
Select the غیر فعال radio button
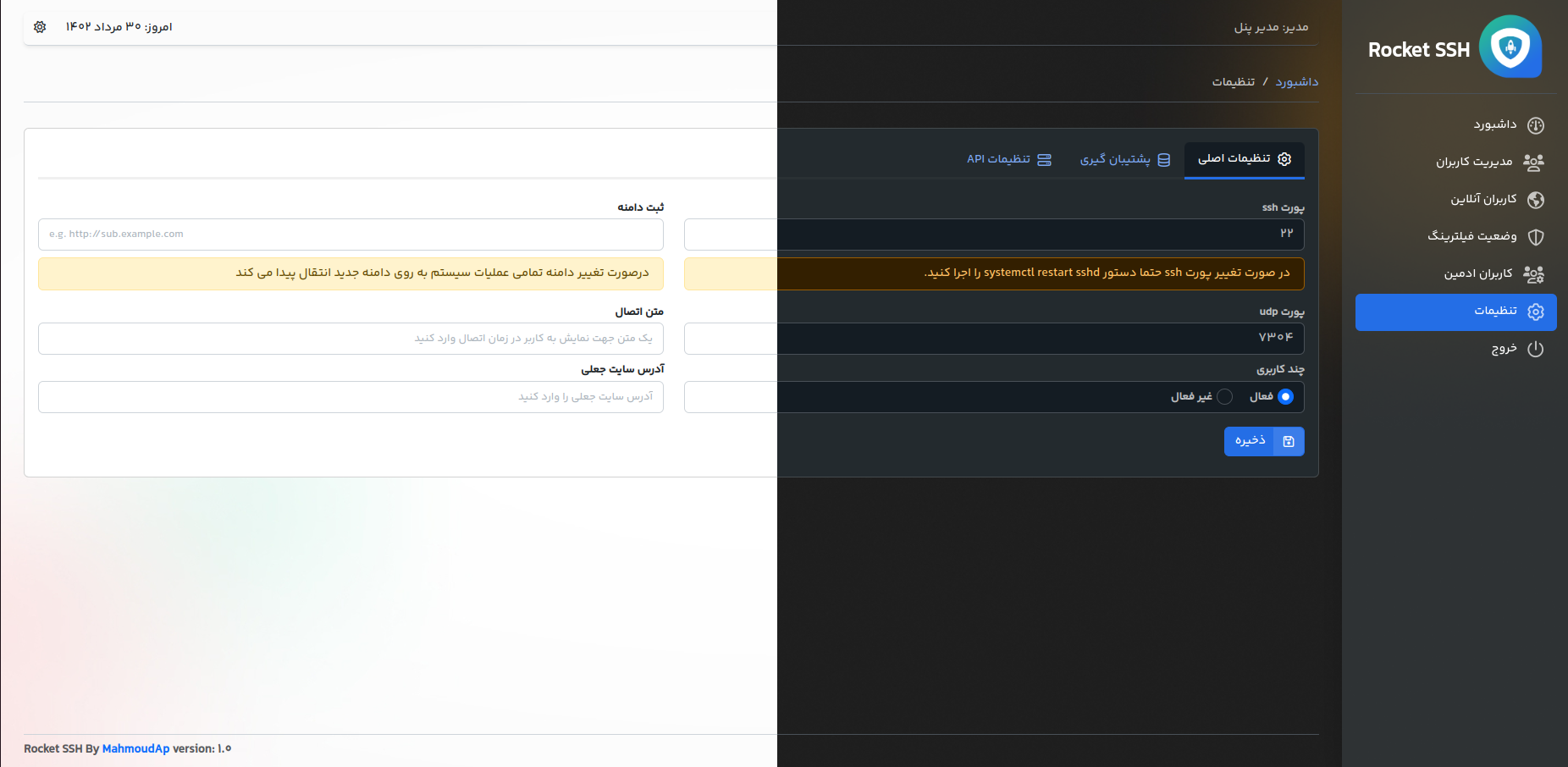tap(1224, 396)
